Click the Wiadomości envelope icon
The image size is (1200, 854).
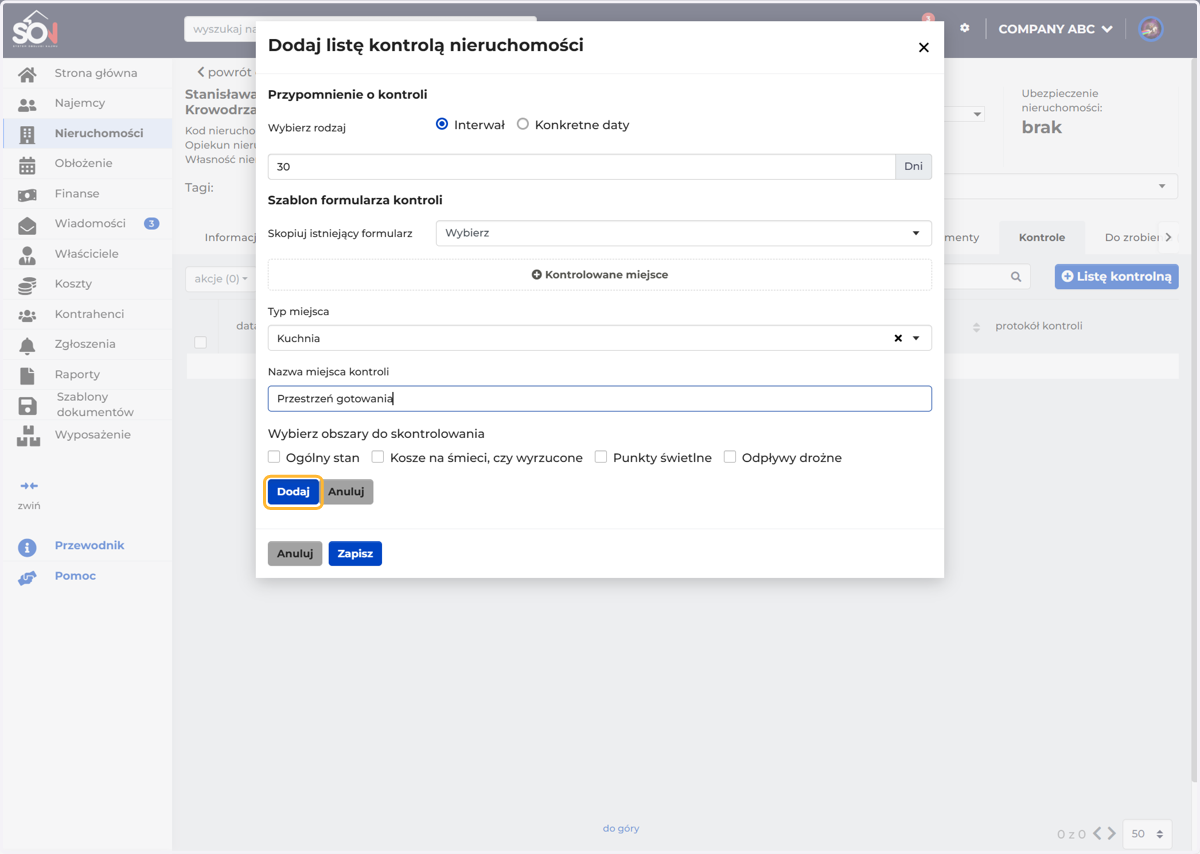tap(27, 224)
